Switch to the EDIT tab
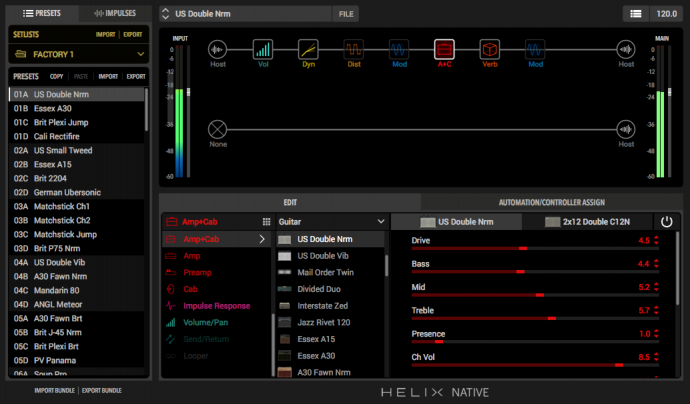690x404 pixels. point(290,202)
